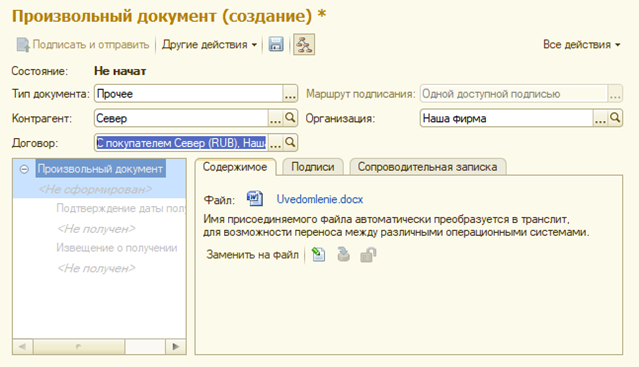
Task: Click the Word file icon beside Uvedomlenie.docx
Action: pos(255,199)
